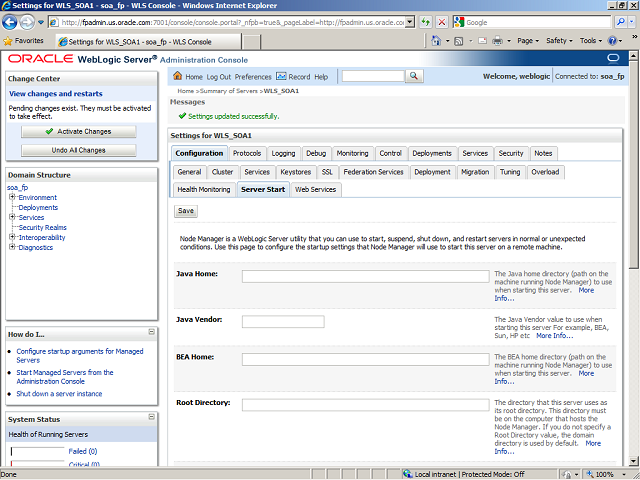Expand the Diagnostics tree node
Image resolution: width=640 pixels, height=480 pixels.
[11, 247]
